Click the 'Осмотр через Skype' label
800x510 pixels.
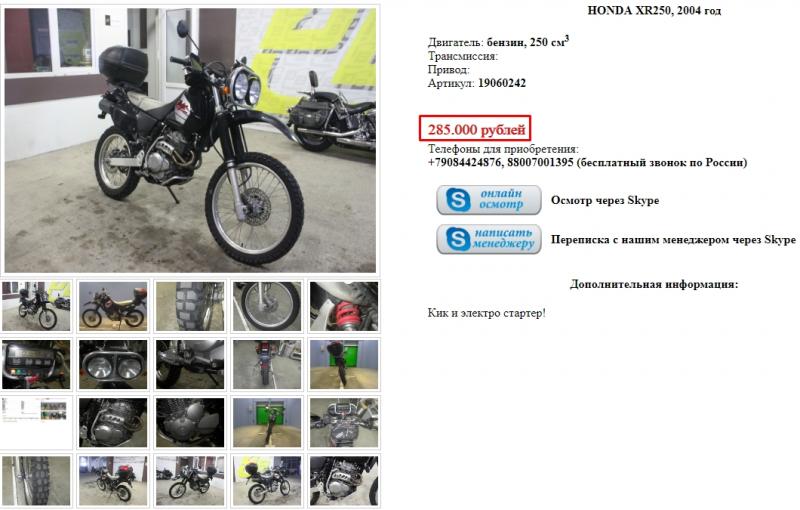(605, 200)
